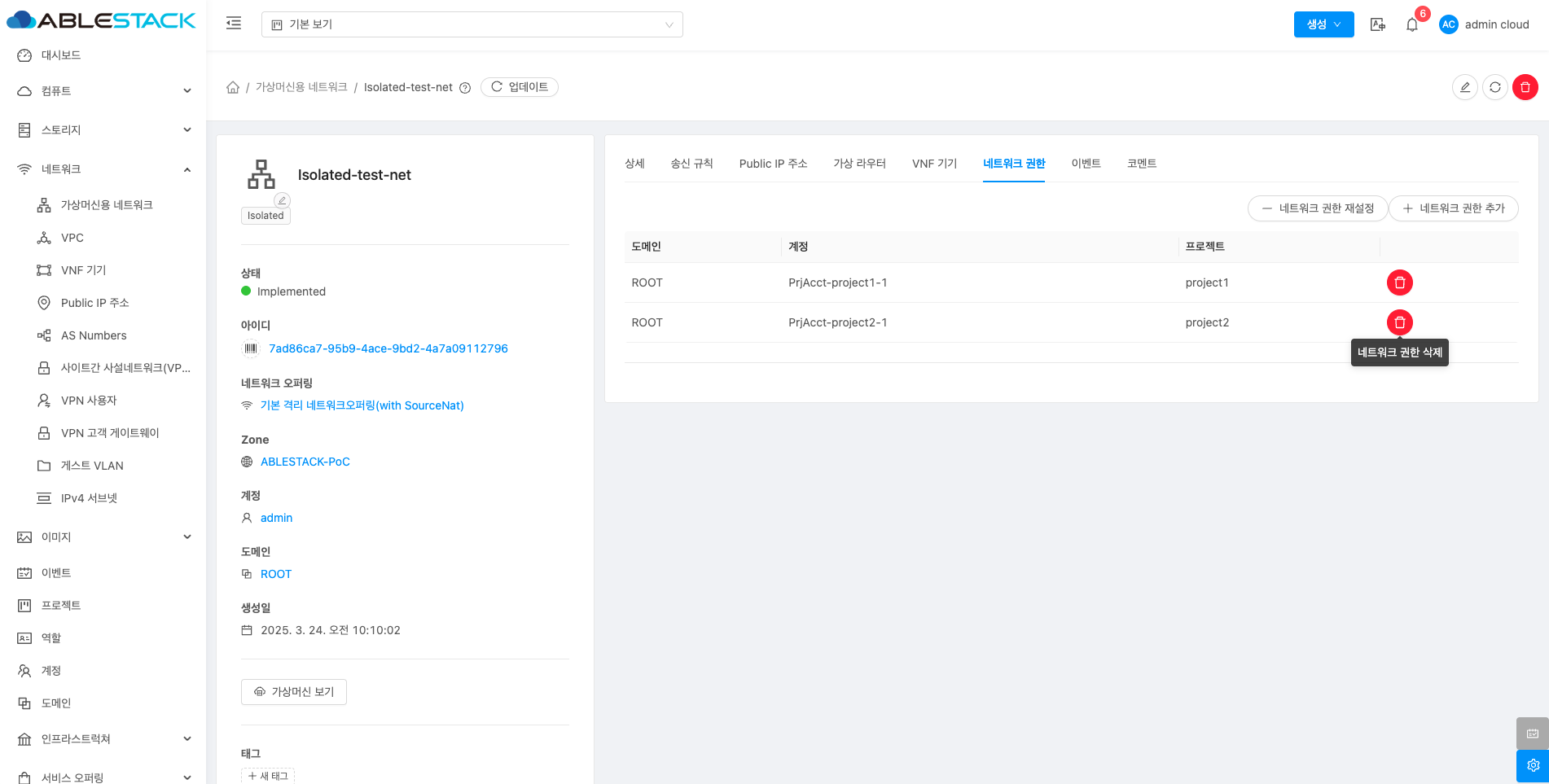This screenshot has height=784, width=1549.
Task: Delete network permission for project2
Action: tap(1399, 322)
